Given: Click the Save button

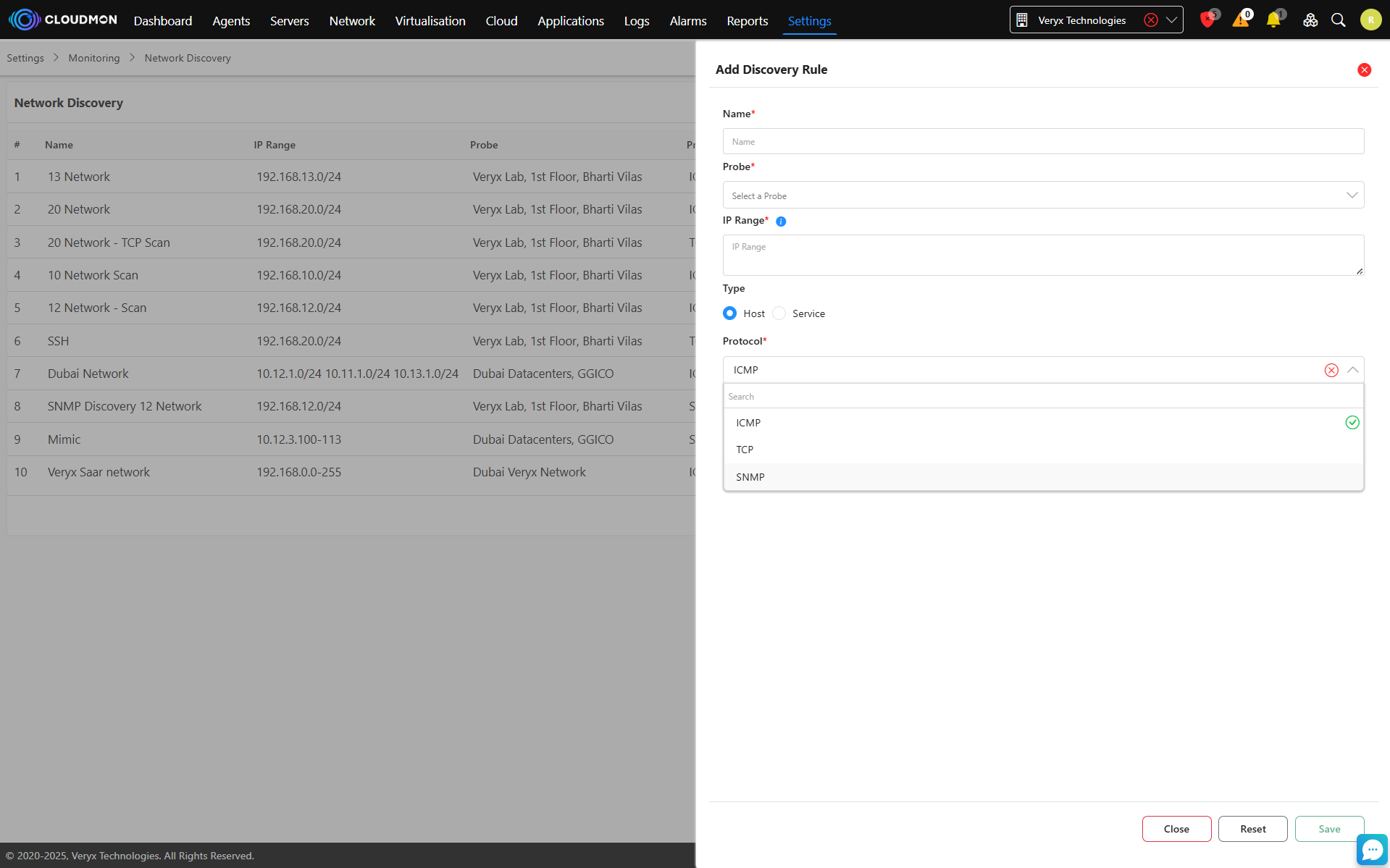Looking at the screenshot, I should coord(1329,829).
